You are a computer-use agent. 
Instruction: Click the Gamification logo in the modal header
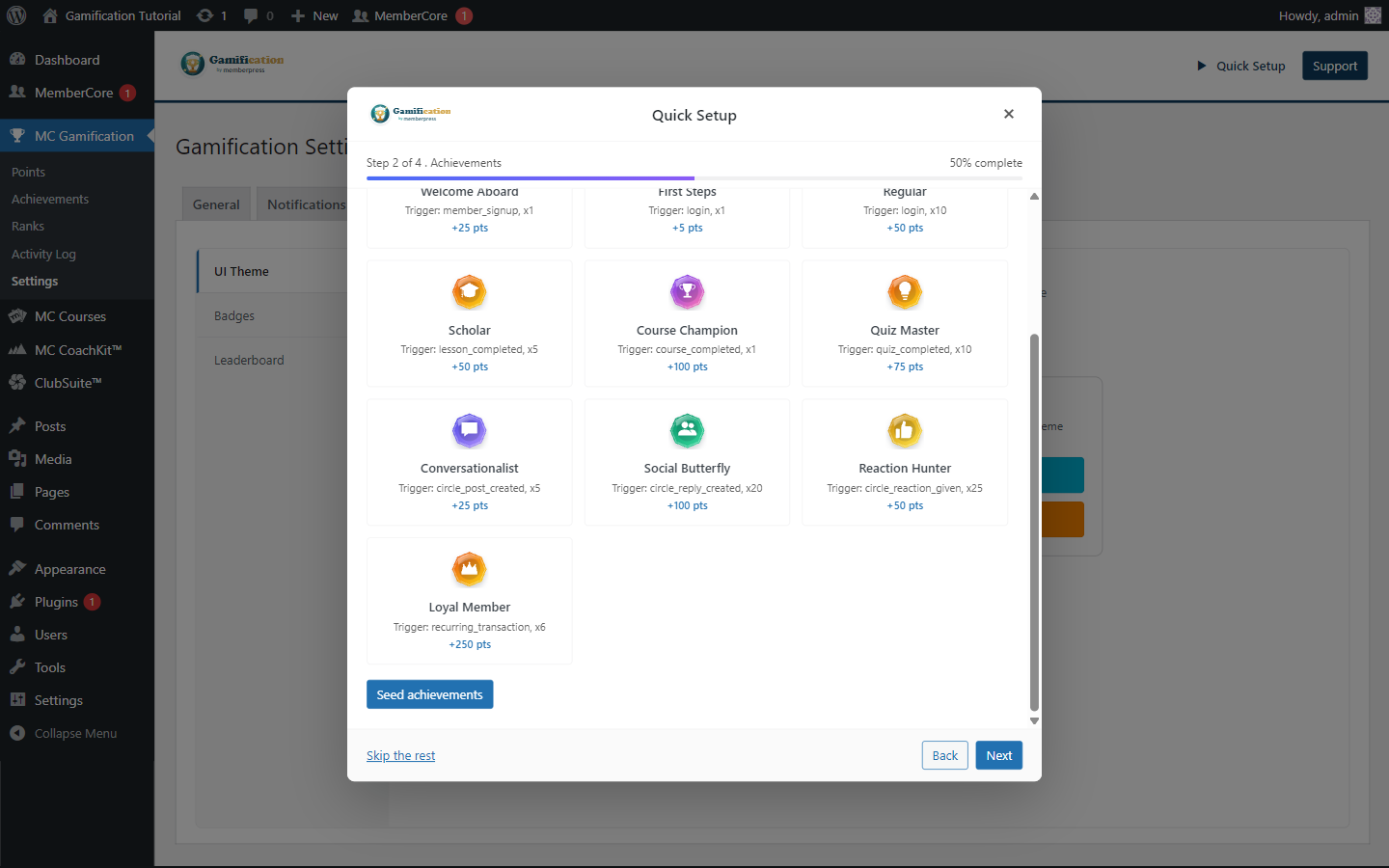coord(411,114)
